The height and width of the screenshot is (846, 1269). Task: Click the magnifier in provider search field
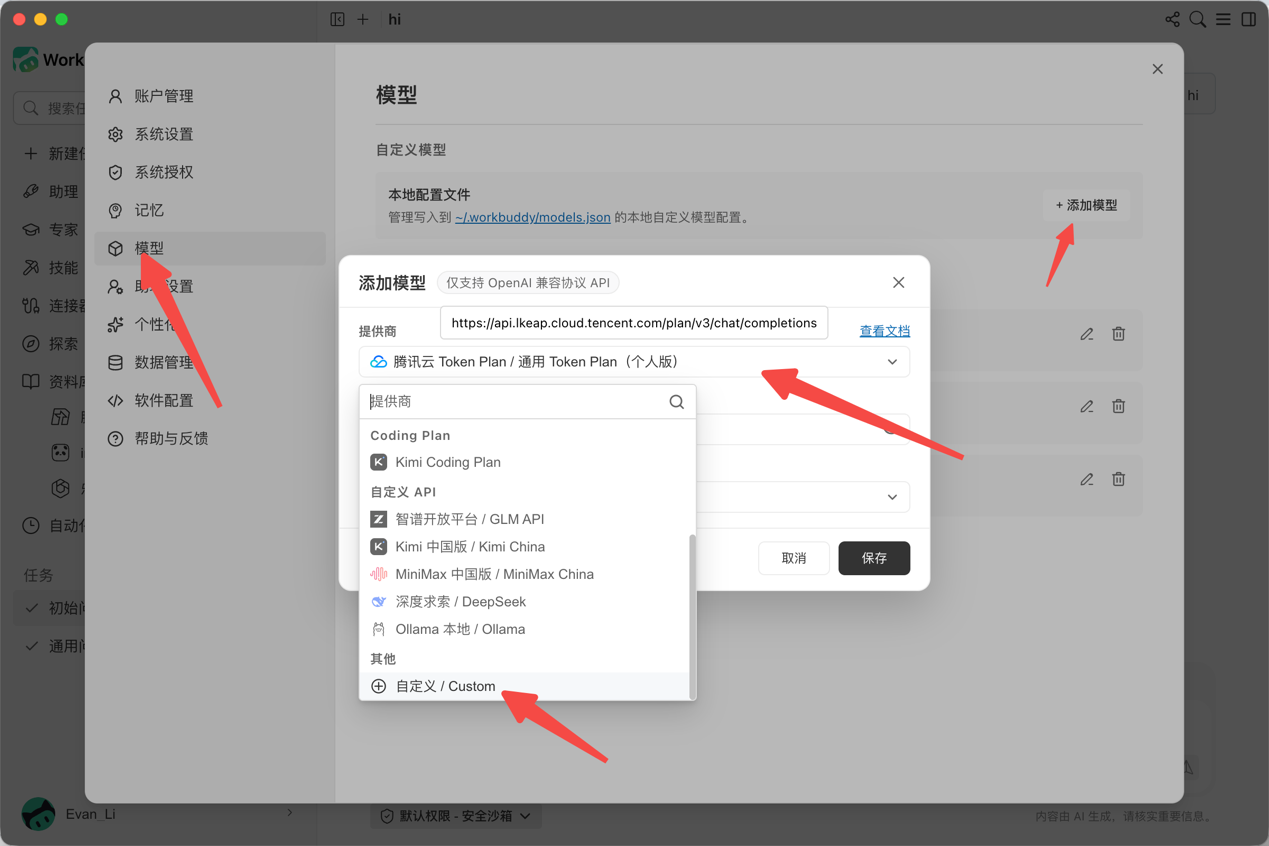coord(677,401)
